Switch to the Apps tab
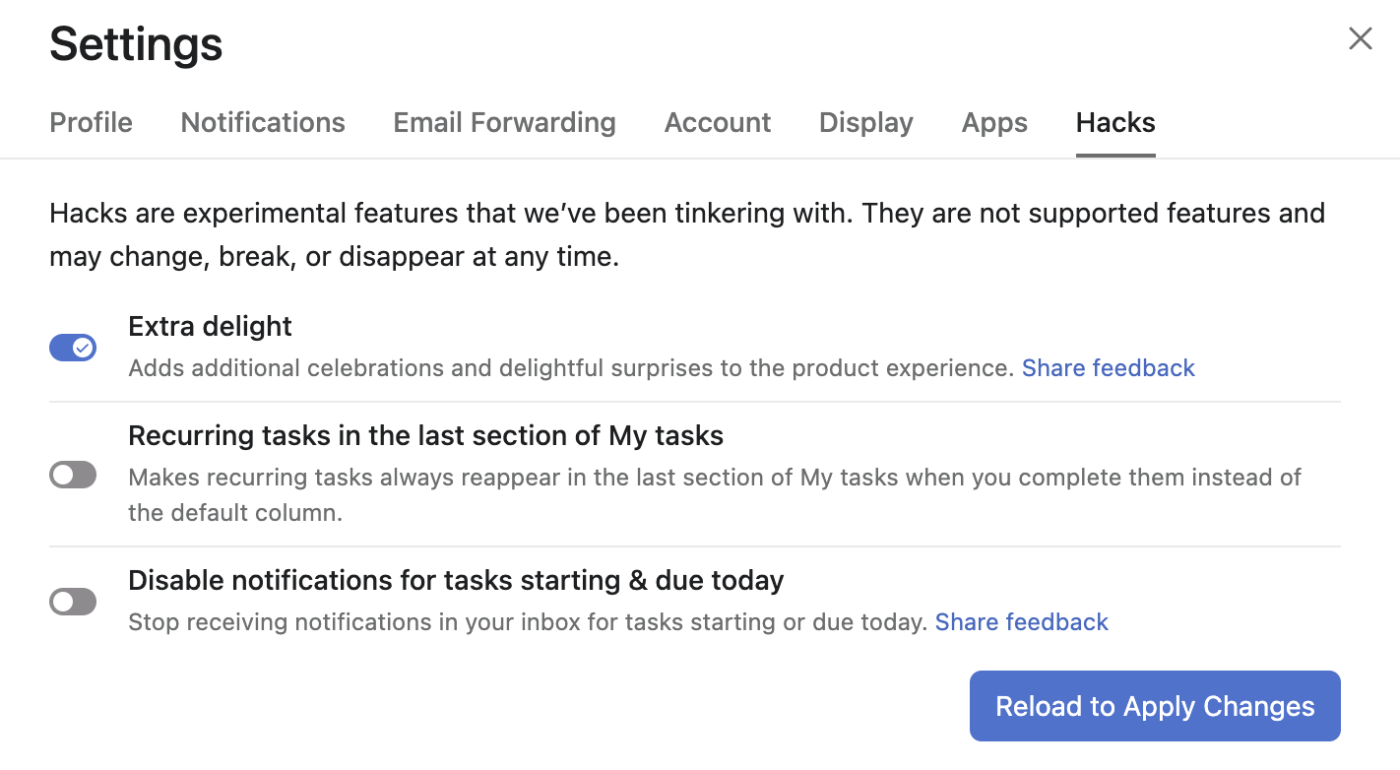This screenshot has width=1400, height=770. tap(994, 123)
